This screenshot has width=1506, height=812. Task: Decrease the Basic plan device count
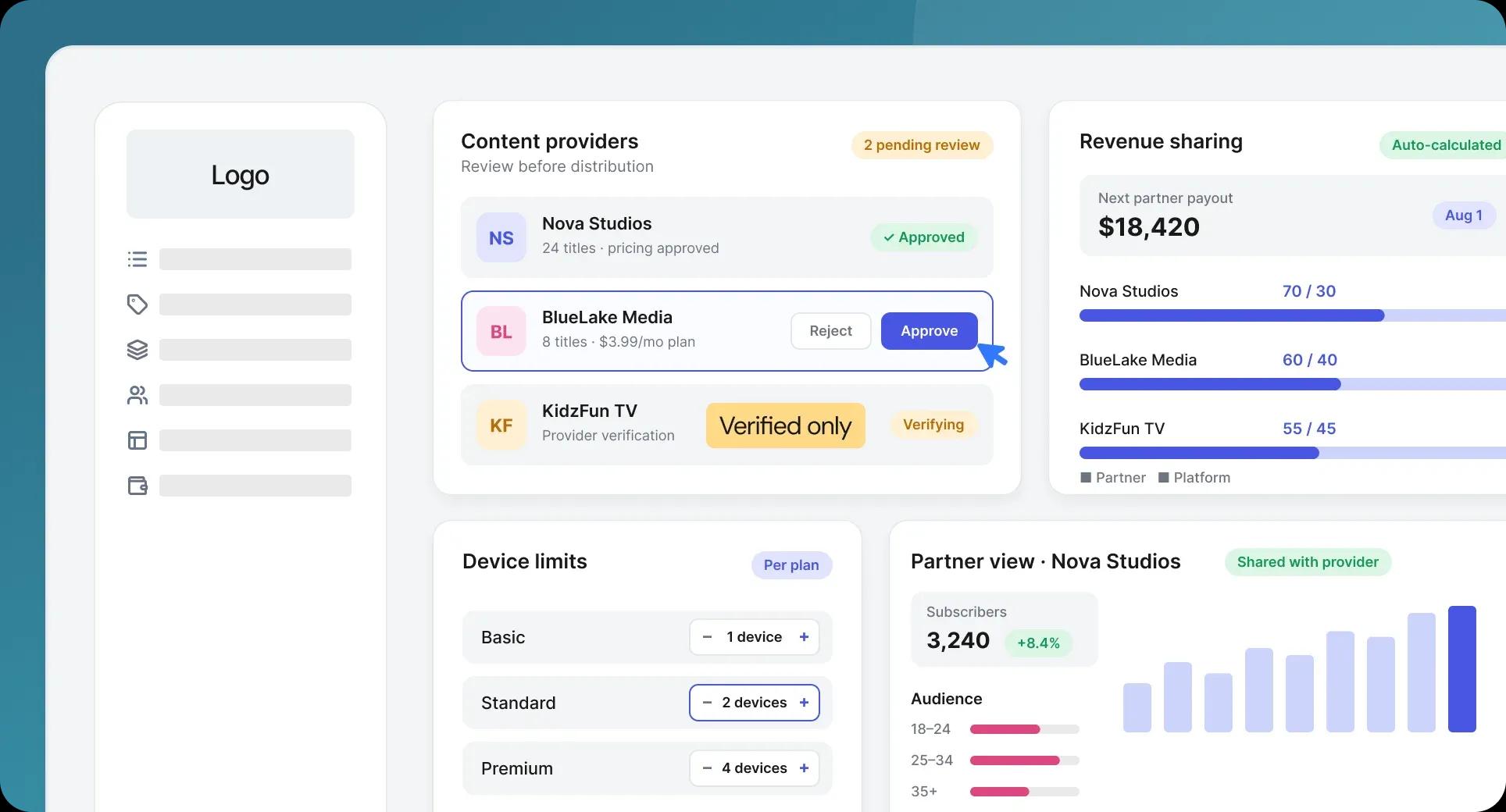tap(707, 637)
